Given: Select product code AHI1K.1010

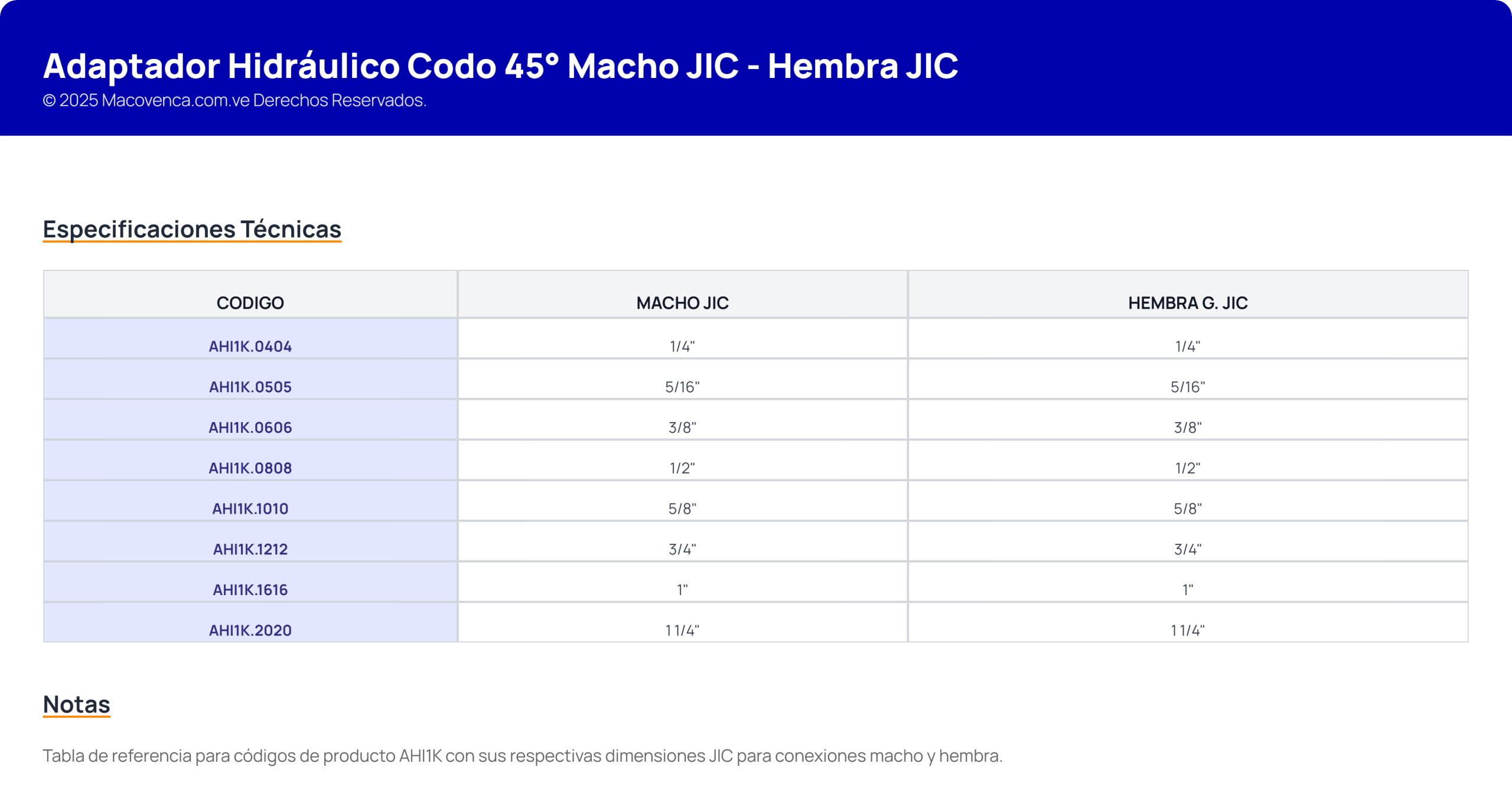Looking at the screenshot, I should (250, 509).
